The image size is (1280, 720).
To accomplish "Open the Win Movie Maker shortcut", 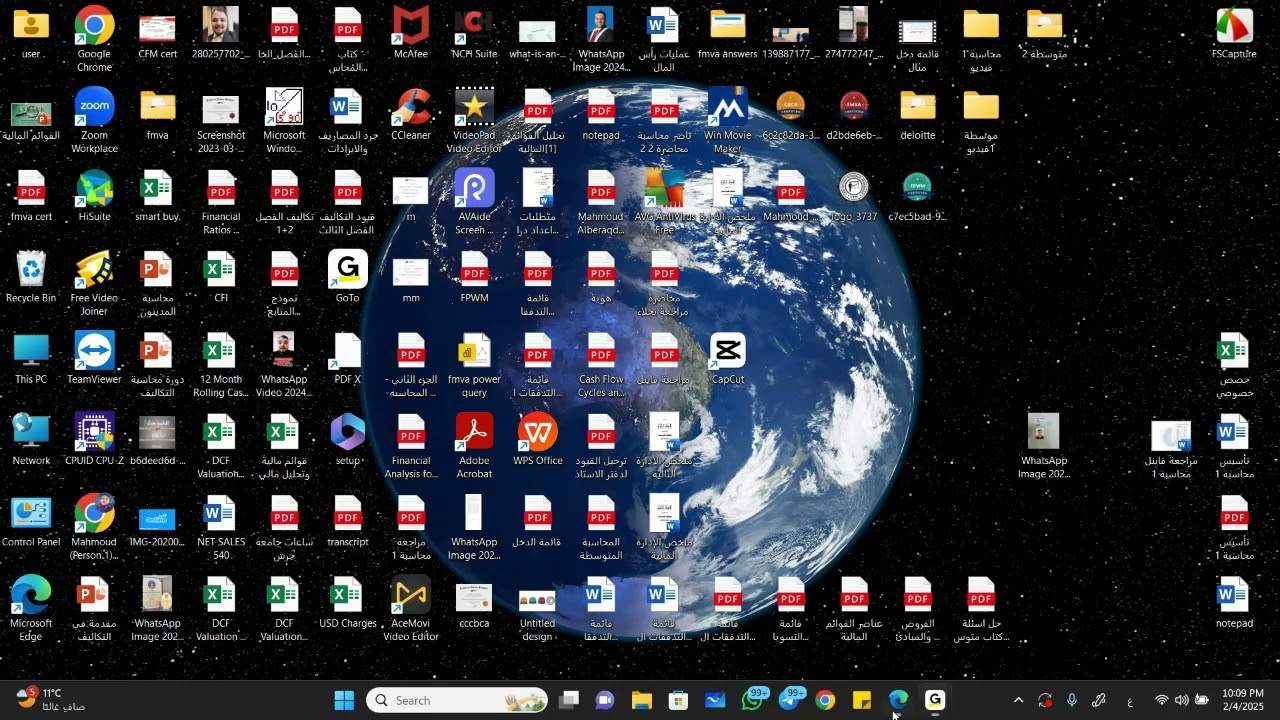I will [x=727, y=120].
